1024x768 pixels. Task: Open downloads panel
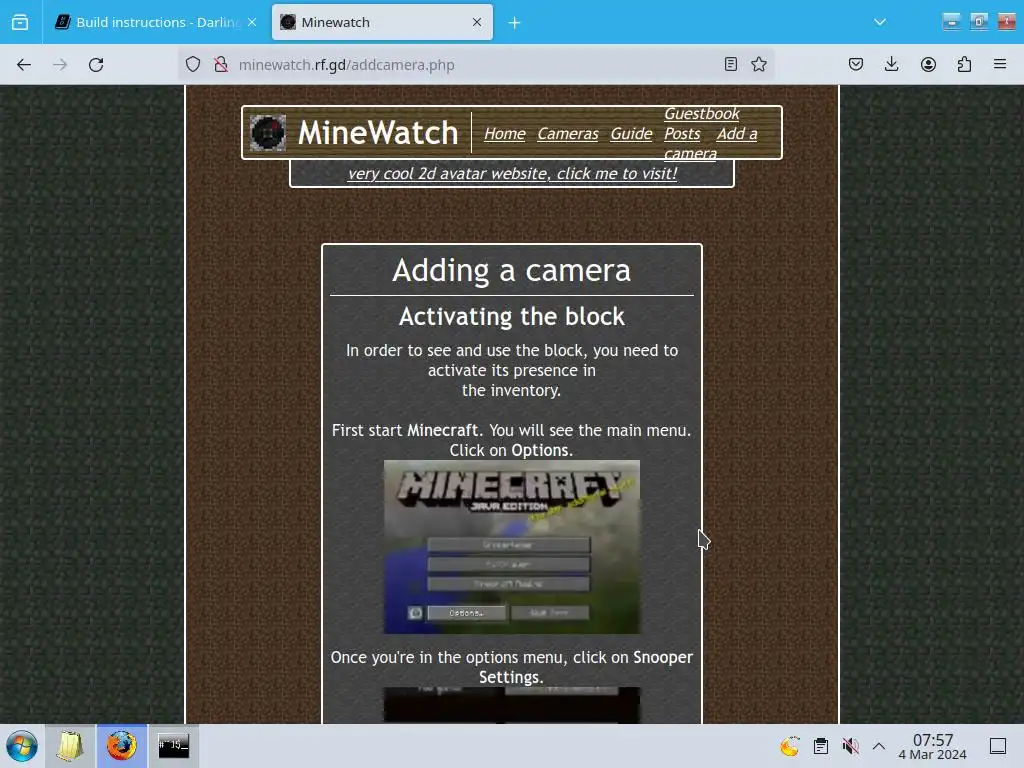point(891,64)
